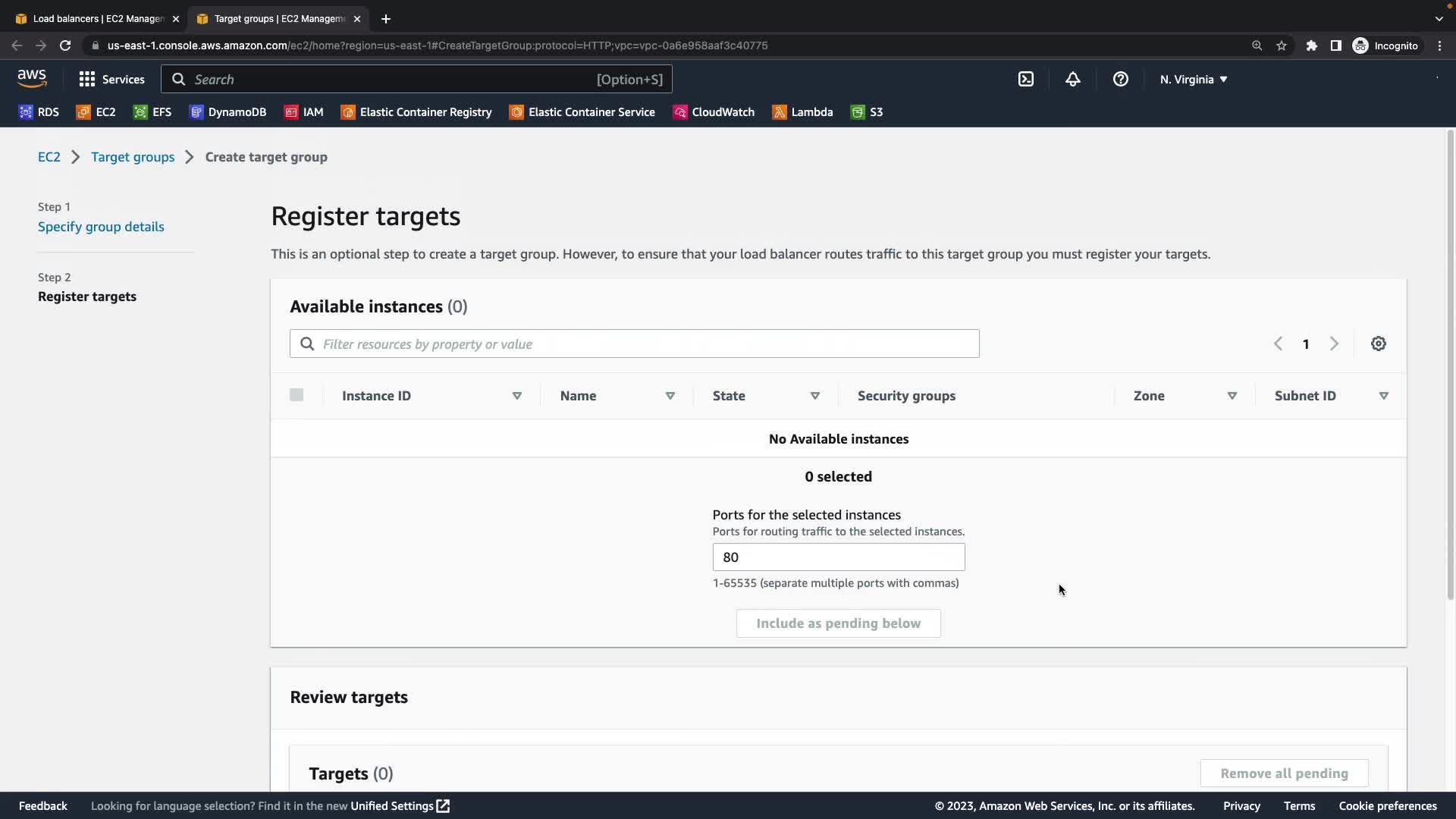
Task: Go to Step 1 Specify group details
Action: pos(101,227)
